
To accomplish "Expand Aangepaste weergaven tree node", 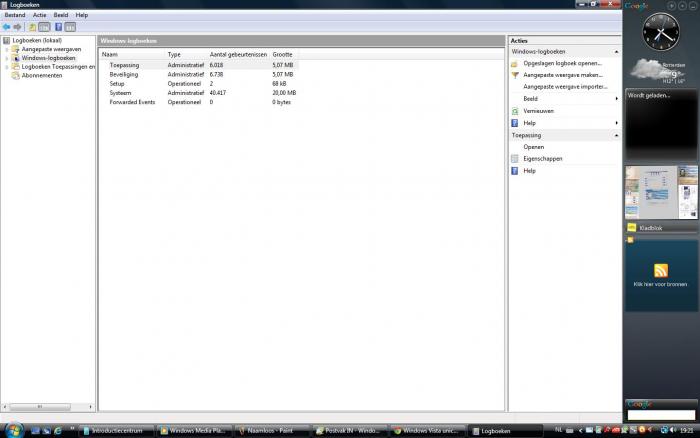I will (7, 50).
